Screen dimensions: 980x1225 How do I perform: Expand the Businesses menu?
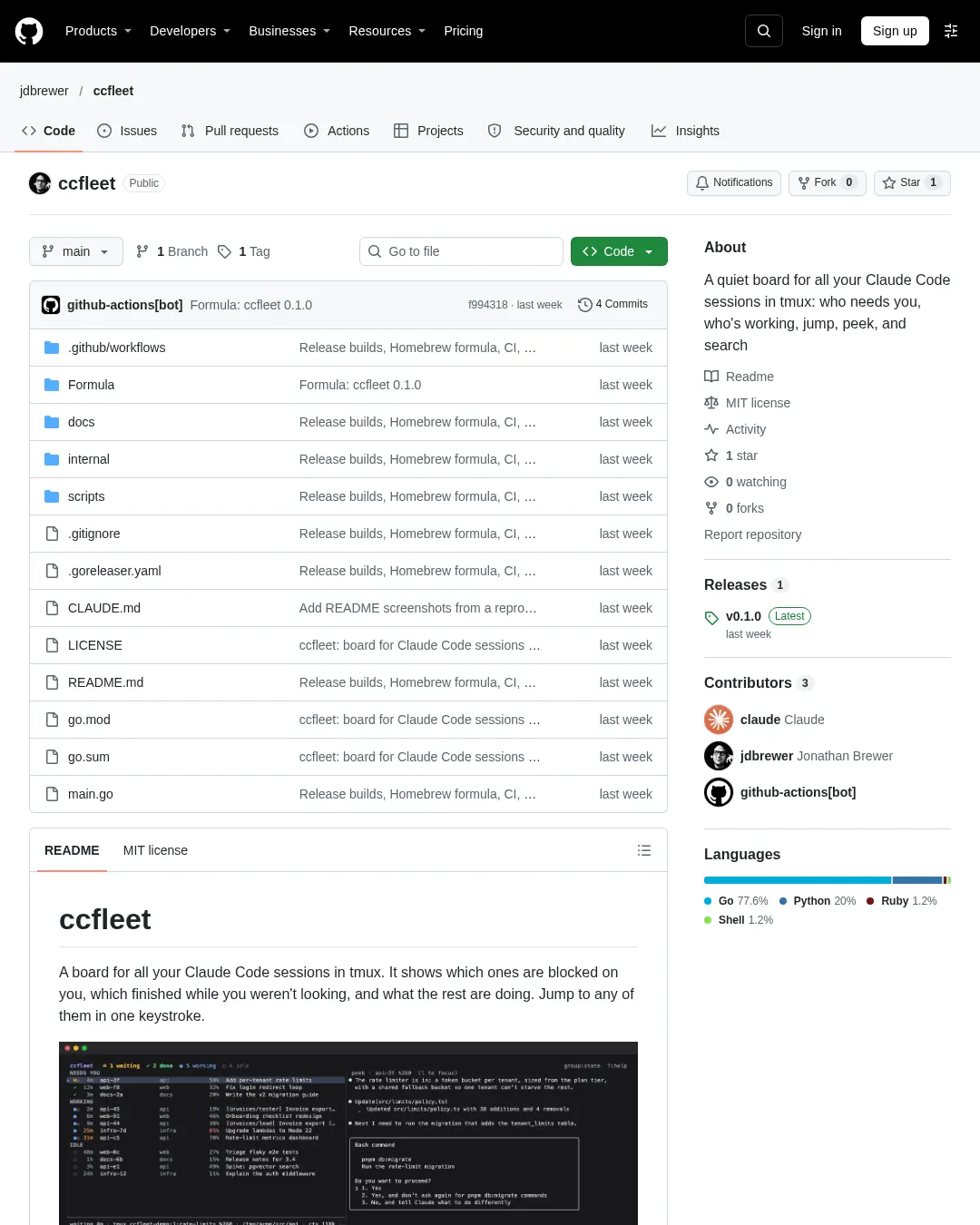pyautogui.click(x=289, y=31)
